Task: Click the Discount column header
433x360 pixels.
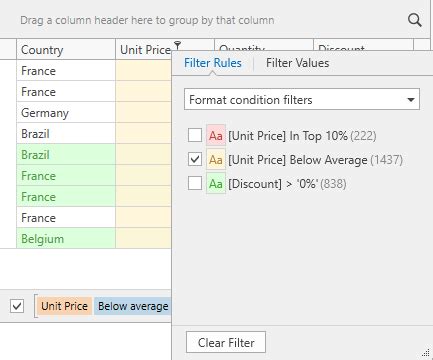Action: (363, 45)
